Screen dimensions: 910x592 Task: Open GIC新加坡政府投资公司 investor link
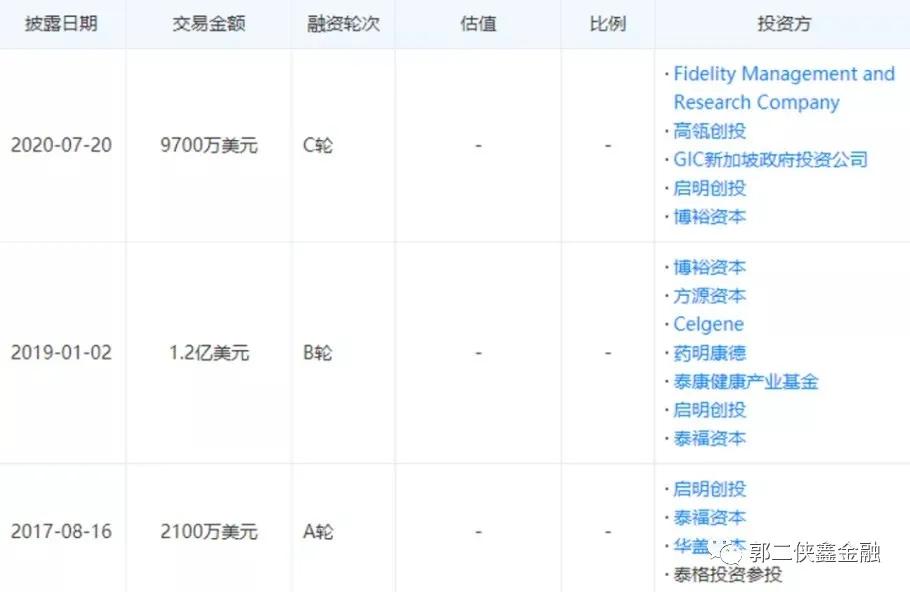[770, 159]
